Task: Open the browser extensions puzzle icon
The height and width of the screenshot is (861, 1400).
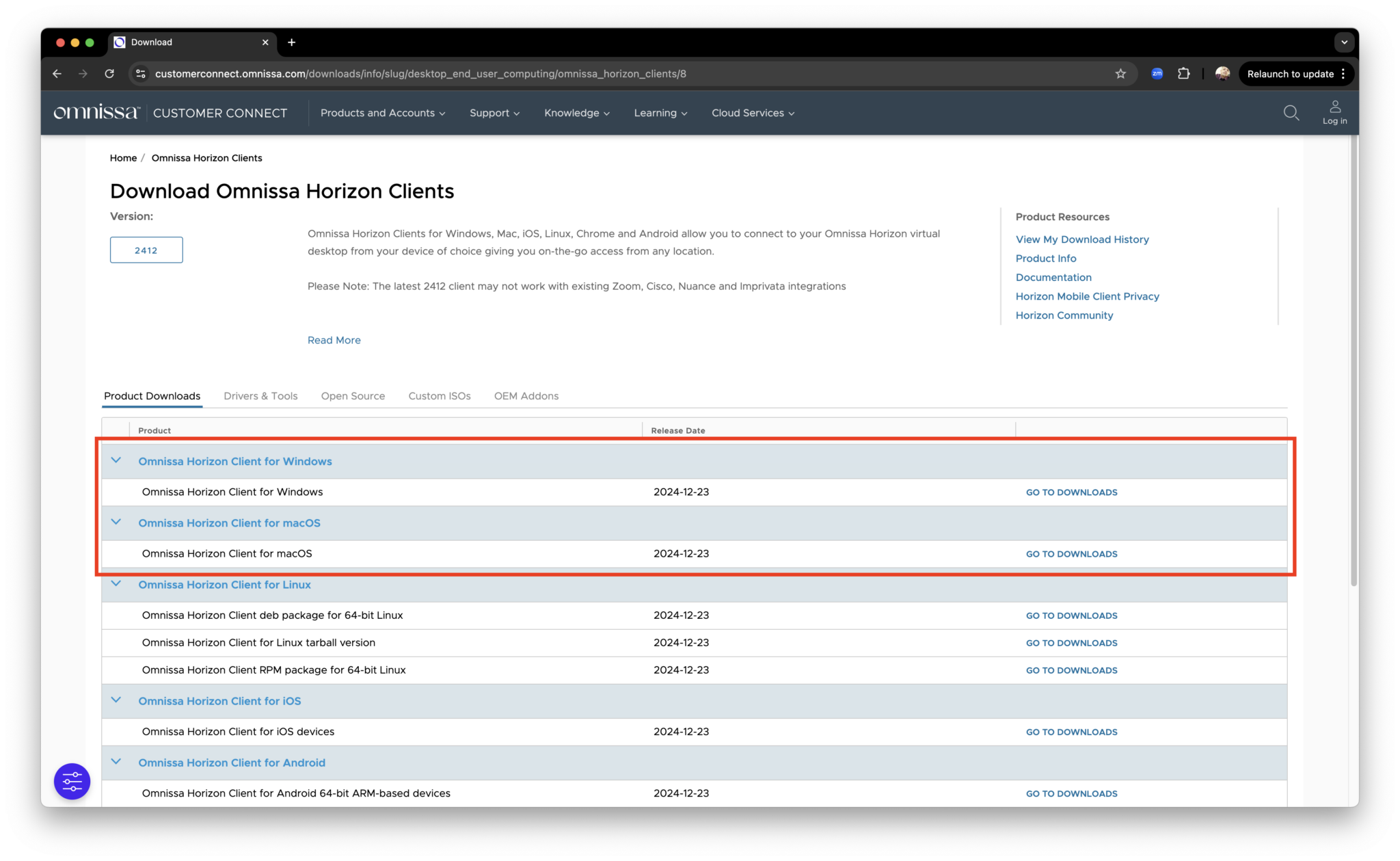Action: [x=1184, y=73]
